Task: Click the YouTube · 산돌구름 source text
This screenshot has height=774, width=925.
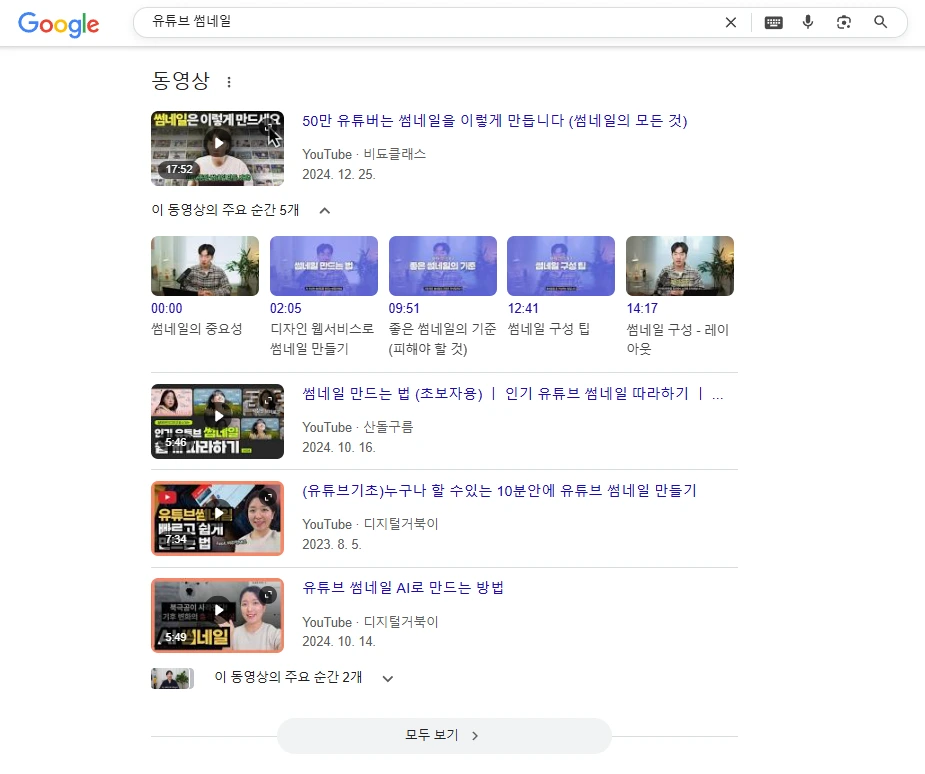Action: 357,427
